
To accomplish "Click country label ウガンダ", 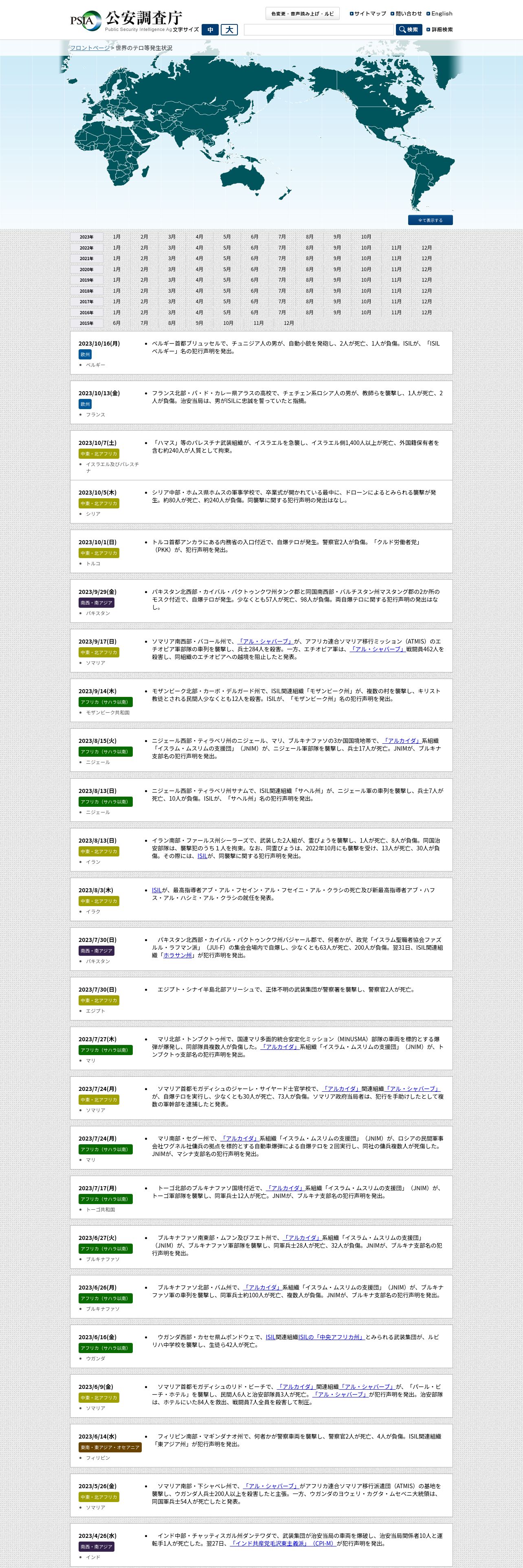I will coord(96,1359).
